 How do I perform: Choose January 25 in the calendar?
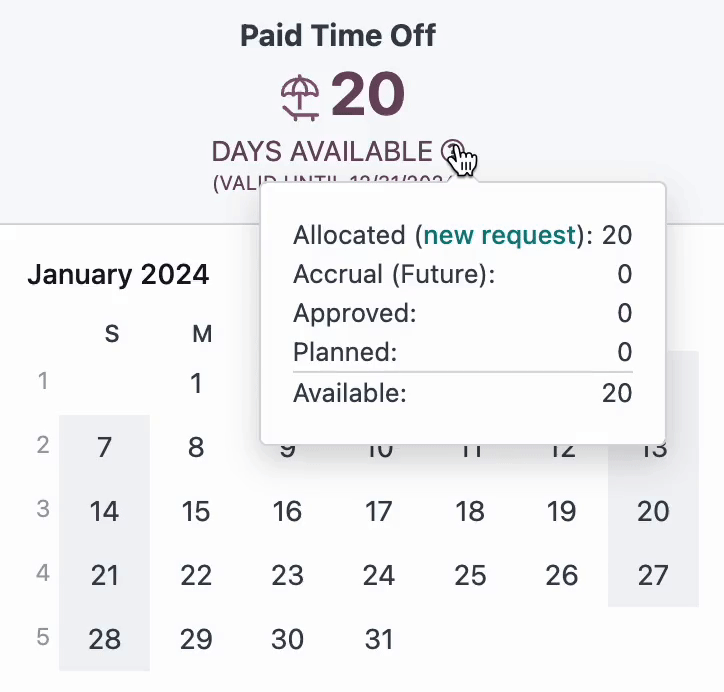(x=471, y=575)
